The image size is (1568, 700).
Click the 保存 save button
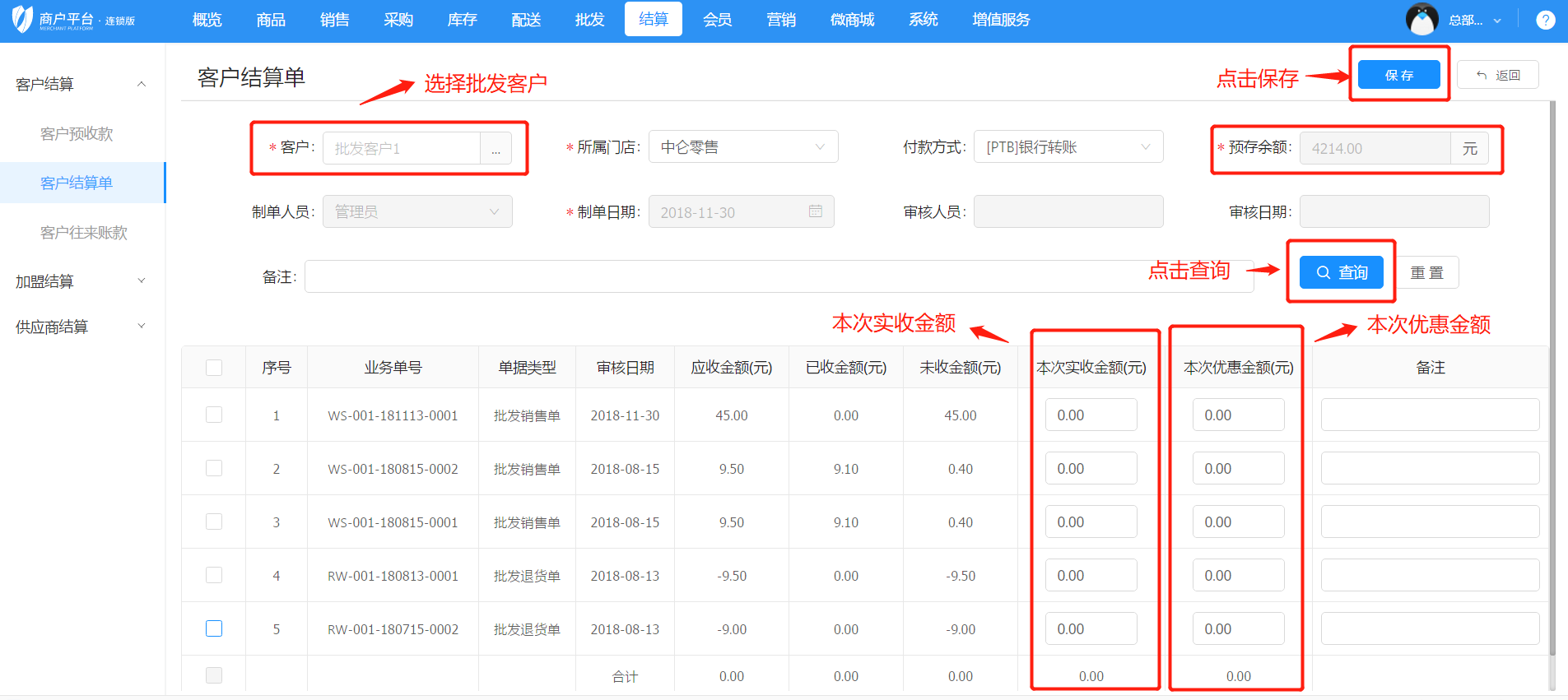pos(1398,75)
